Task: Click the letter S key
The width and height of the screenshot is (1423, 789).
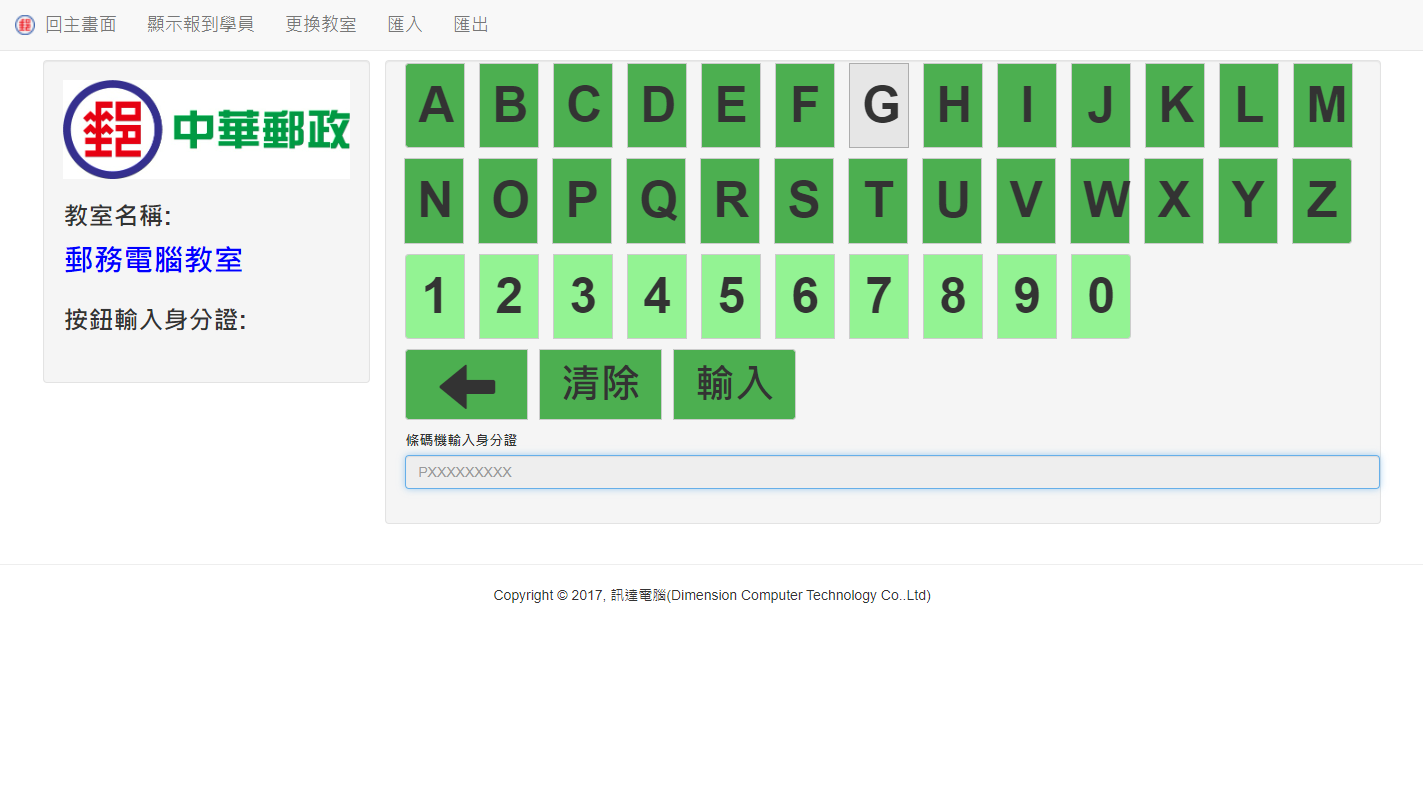Action: pos(804,201)
